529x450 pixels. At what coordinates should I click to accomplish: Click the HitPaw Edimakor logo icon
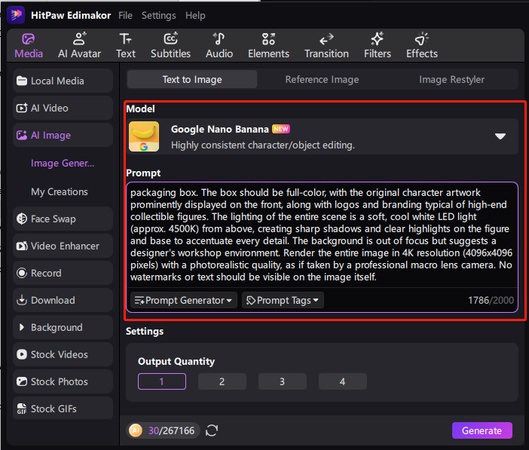pyautogui.click(x=16, y=15)
